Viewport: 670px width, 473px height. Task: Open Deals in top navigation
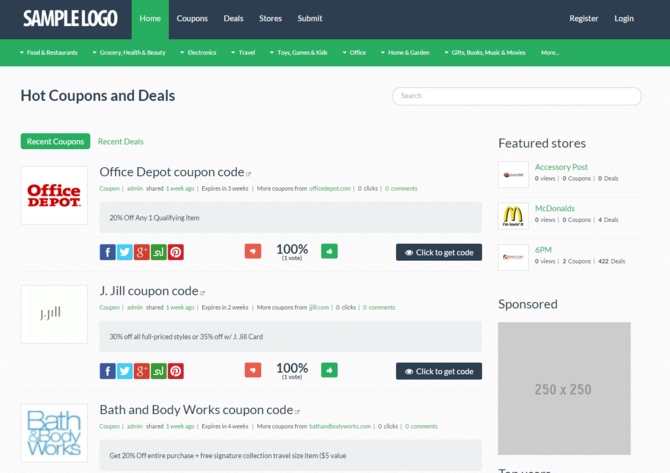233,19
